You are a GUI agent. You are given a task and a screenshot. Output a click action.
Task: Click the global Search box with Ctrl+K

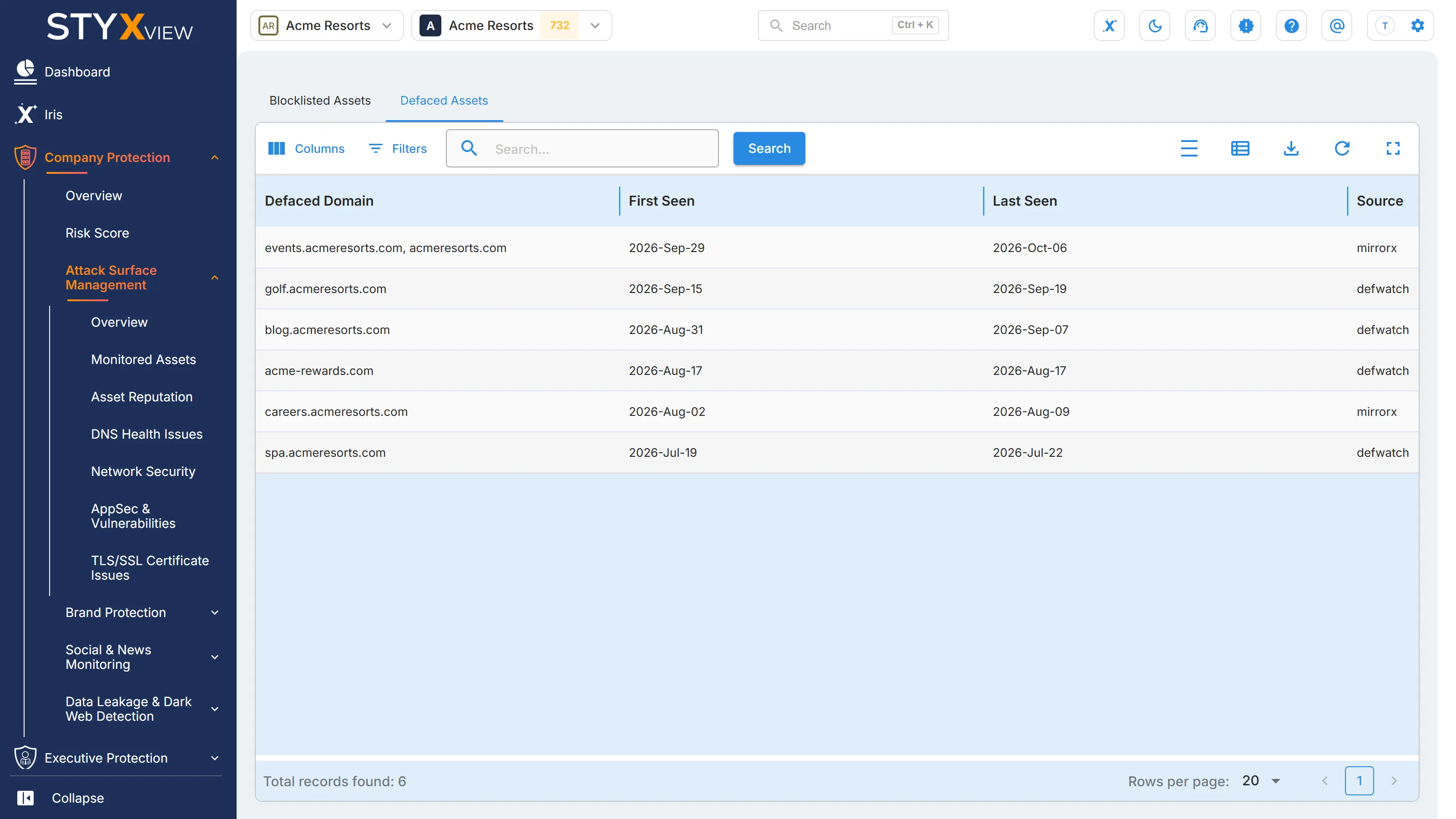click(x=853, y=25)
